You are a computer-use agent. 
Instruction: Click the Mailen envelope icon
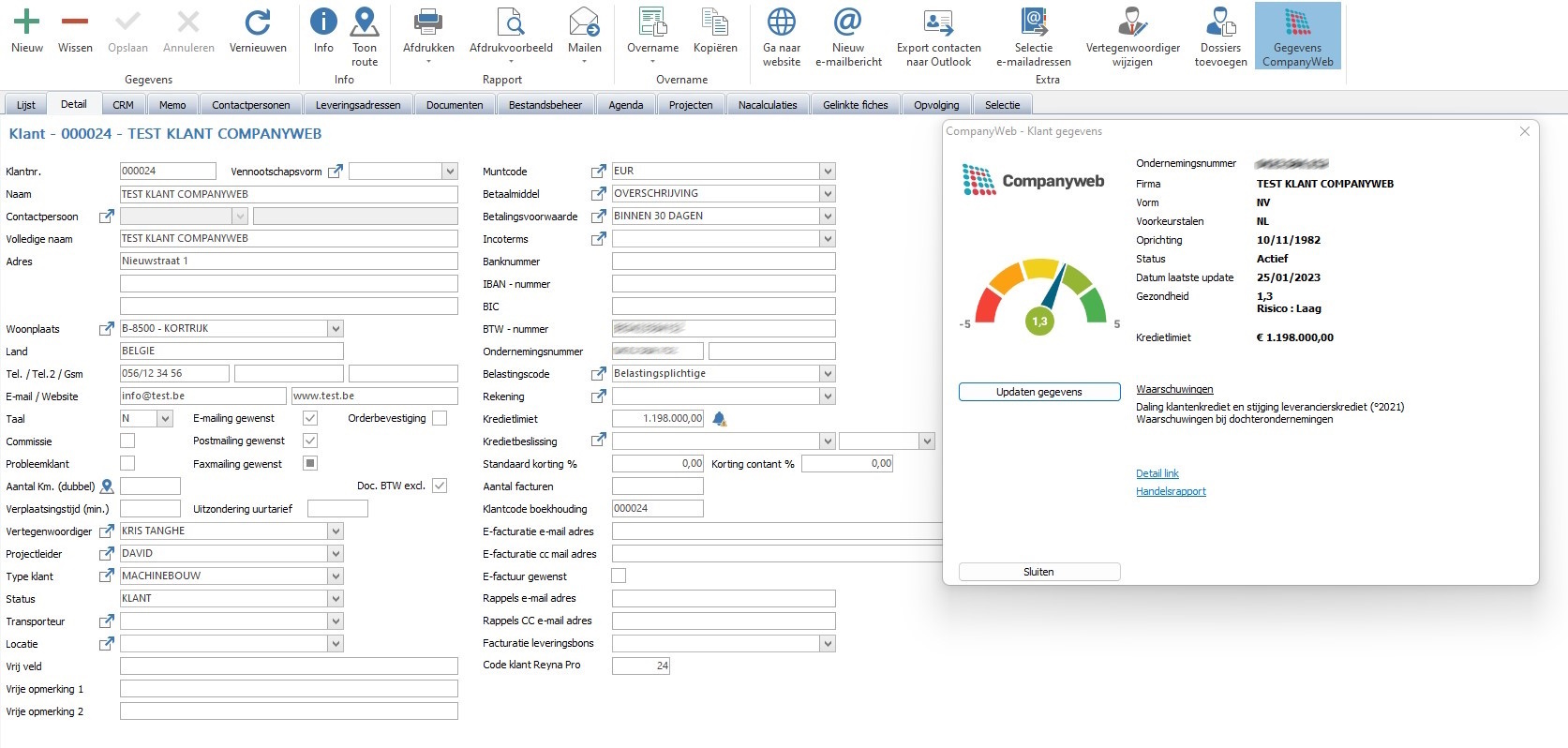tap(584, 21)
